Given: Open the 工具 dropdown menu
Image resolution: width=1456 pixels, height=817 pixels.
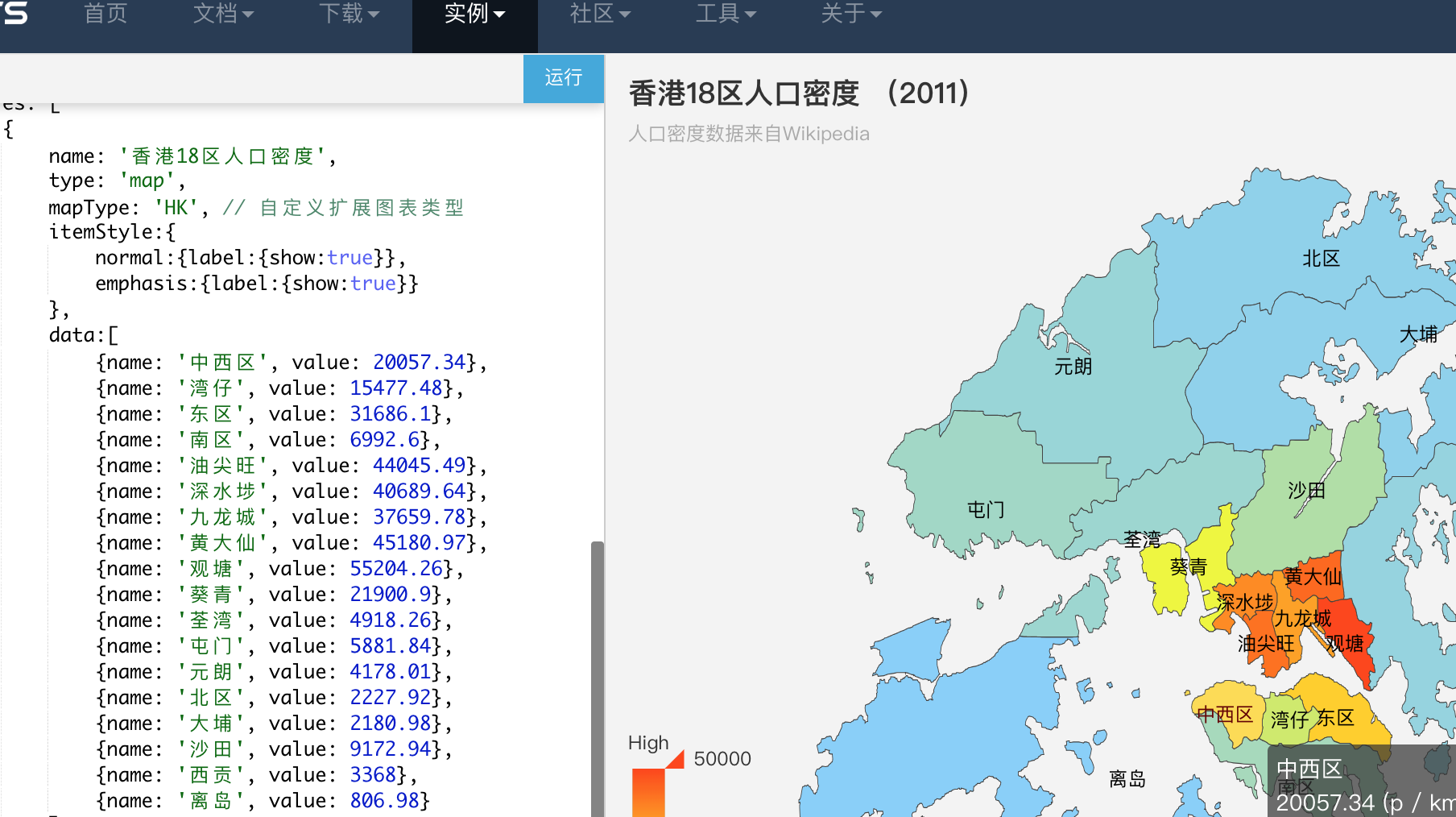Looking at the screenshot, I should pyautogui.click(x=726, y=14).
